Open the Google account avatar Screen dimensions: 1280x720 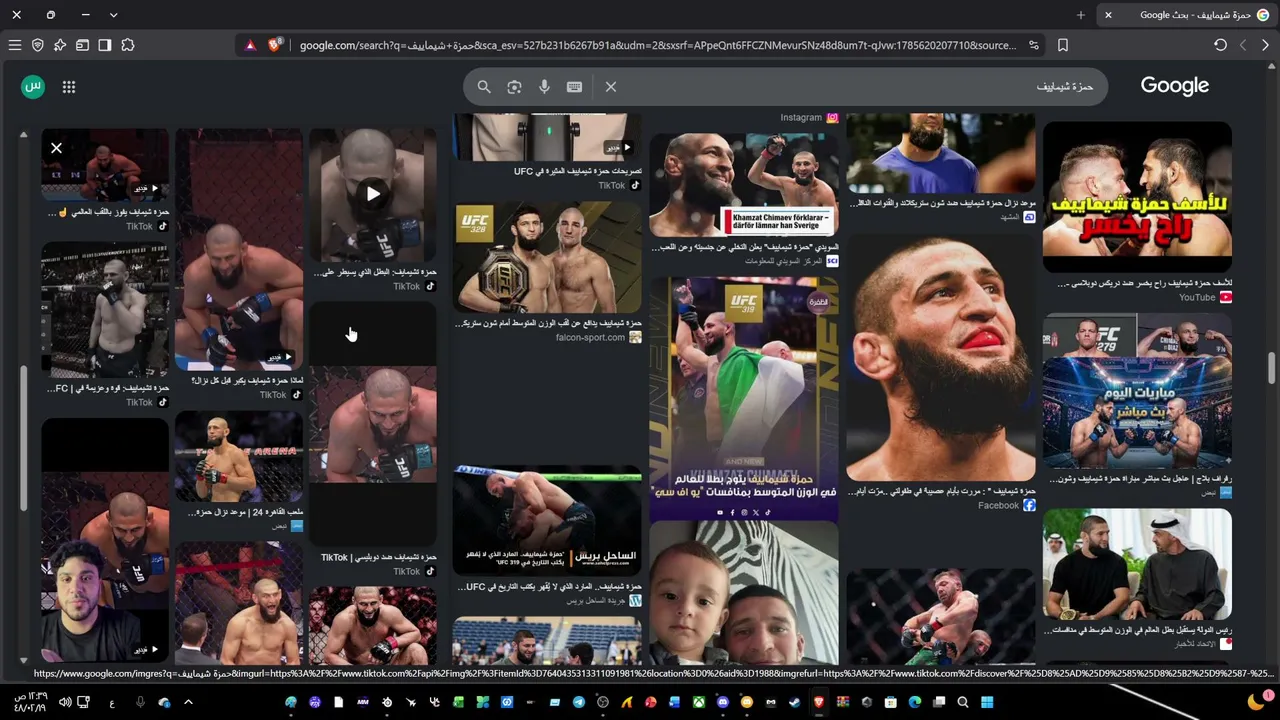click(x=33, y=87)
